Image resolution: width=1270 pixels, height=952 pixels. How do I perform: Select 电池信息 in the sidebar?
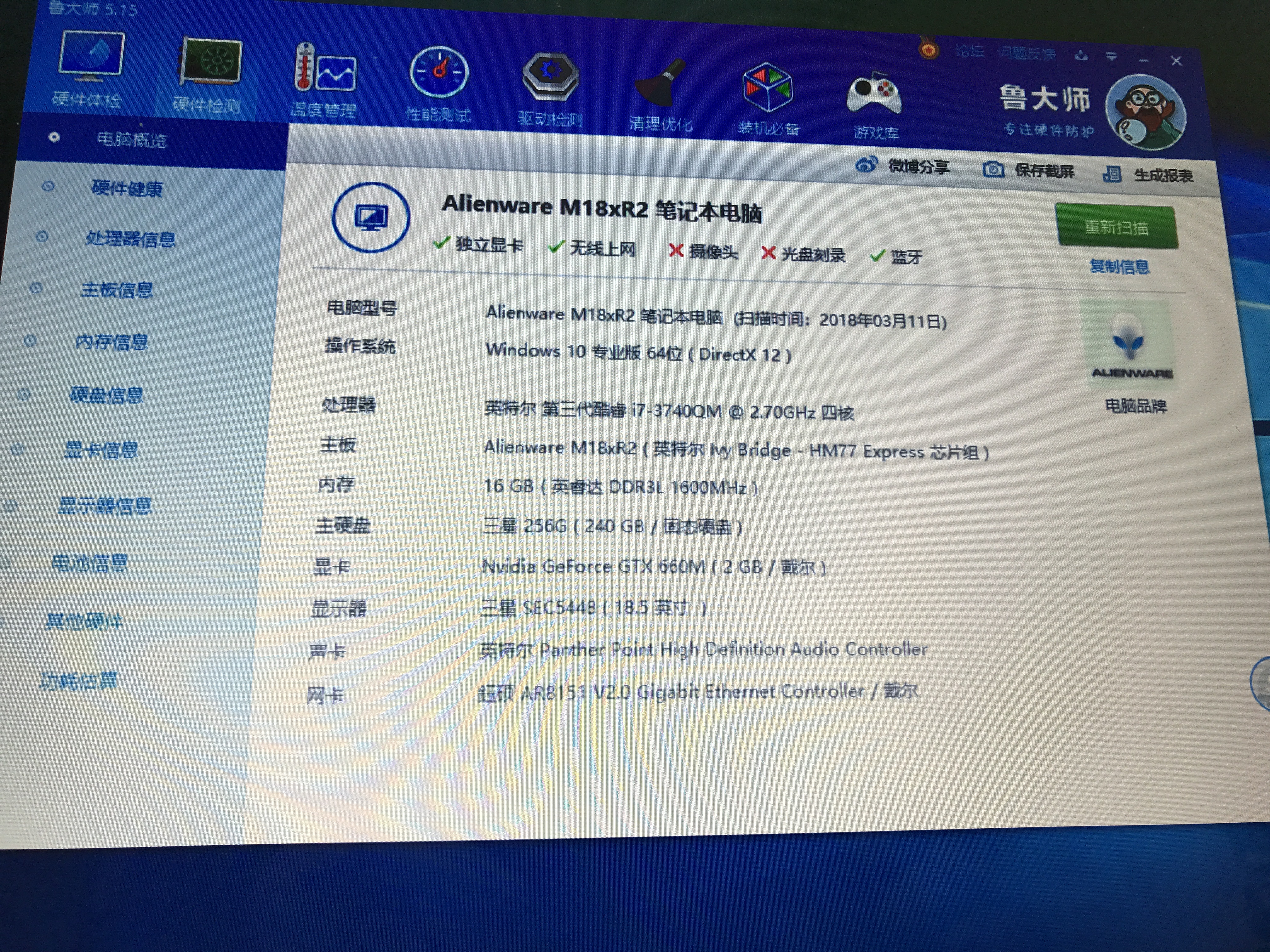click(x=89, y=564)
